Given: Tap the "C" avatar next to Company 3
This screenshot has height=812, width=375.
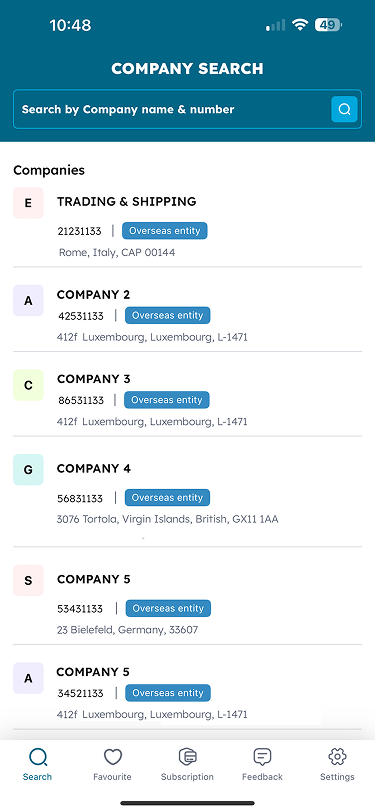Looking at the screenshot, I should 28,385.
